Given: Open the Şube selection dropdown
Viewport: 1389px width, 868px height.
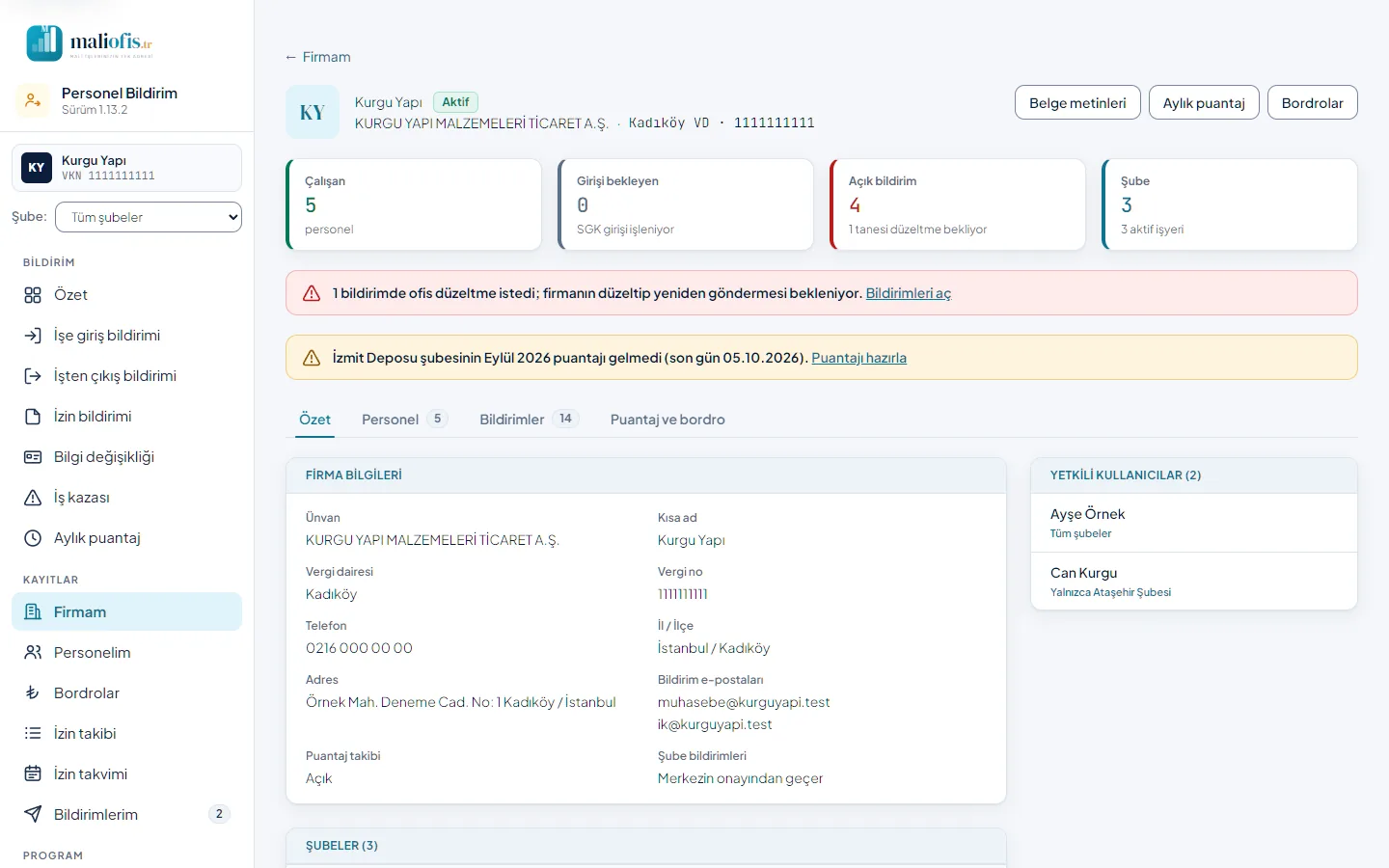Looking at the screenshot, I should (x=149, y=217).
